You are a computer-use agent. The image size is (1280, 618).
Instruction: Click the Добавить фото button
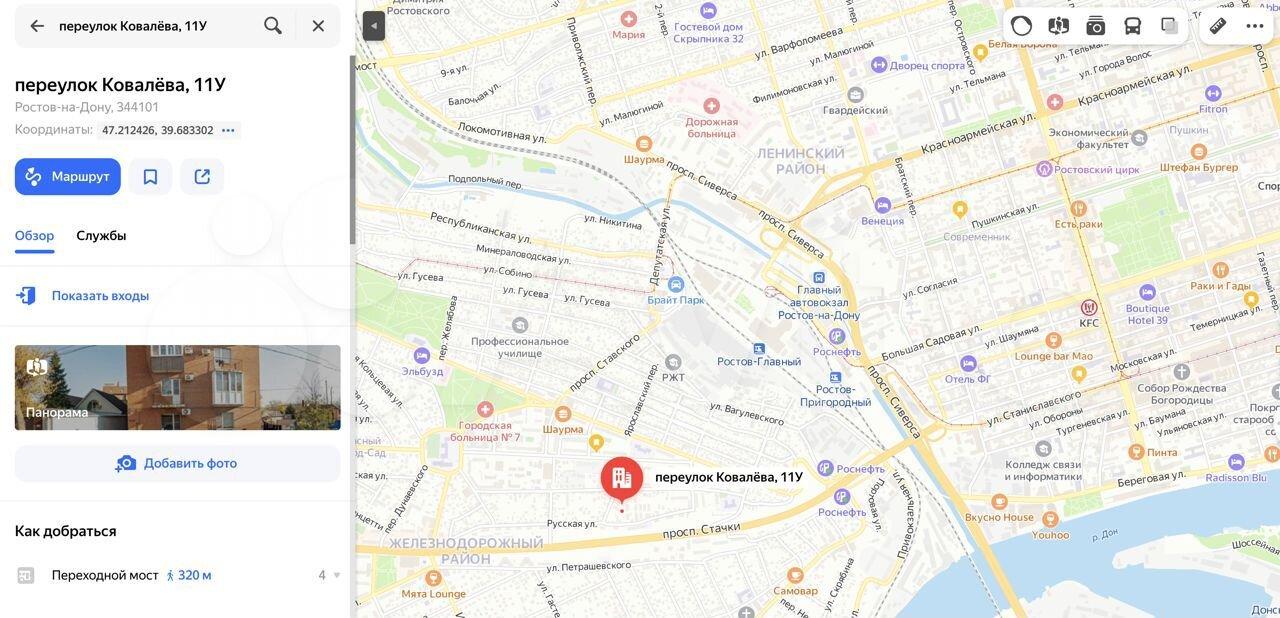click(178, 463)
